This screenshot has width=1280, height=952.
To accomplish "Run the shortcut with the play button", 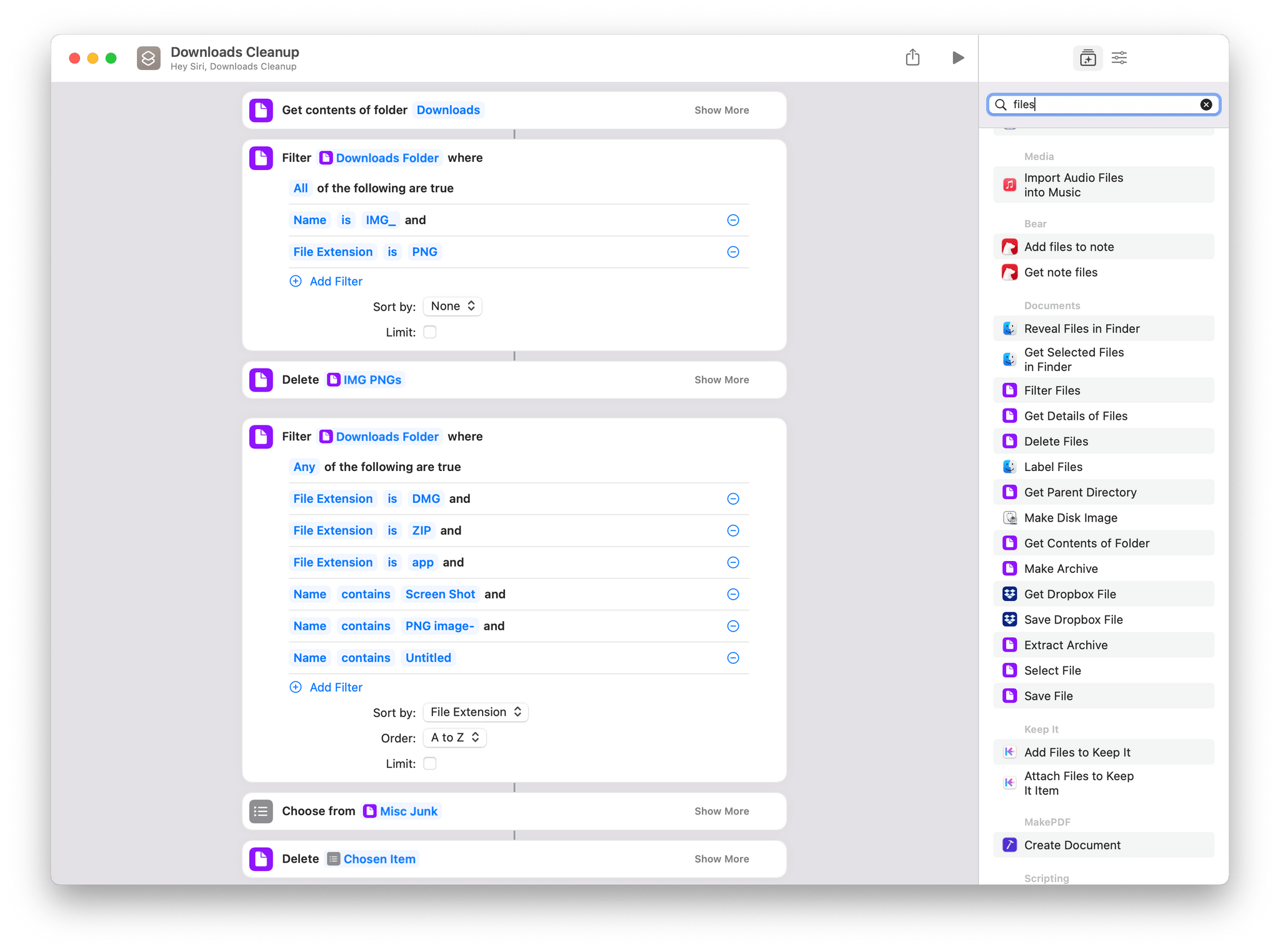I will click(957, 58).
